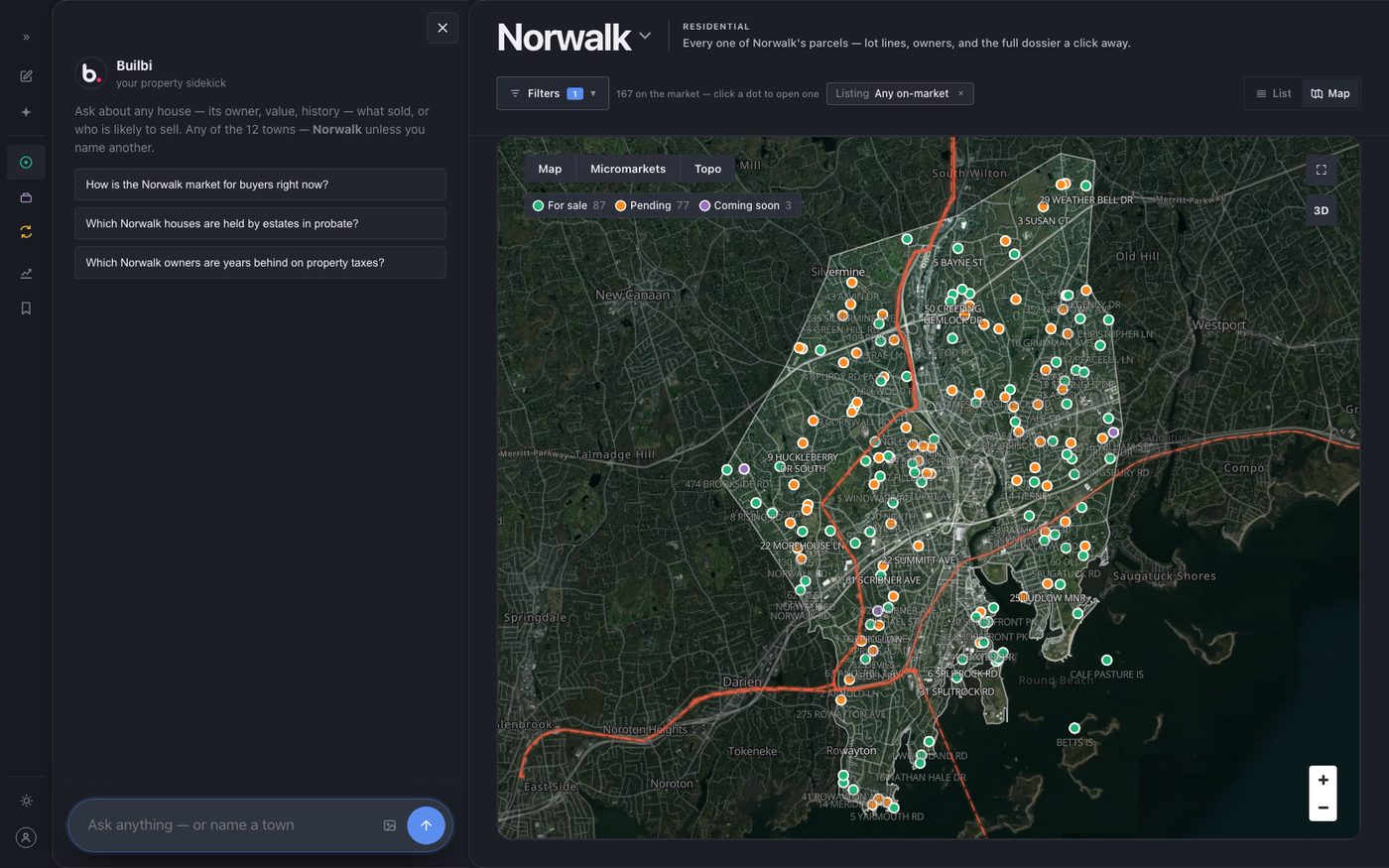
Task: Open the briefcase icon in sidebar
Action: tap(26, 197)
